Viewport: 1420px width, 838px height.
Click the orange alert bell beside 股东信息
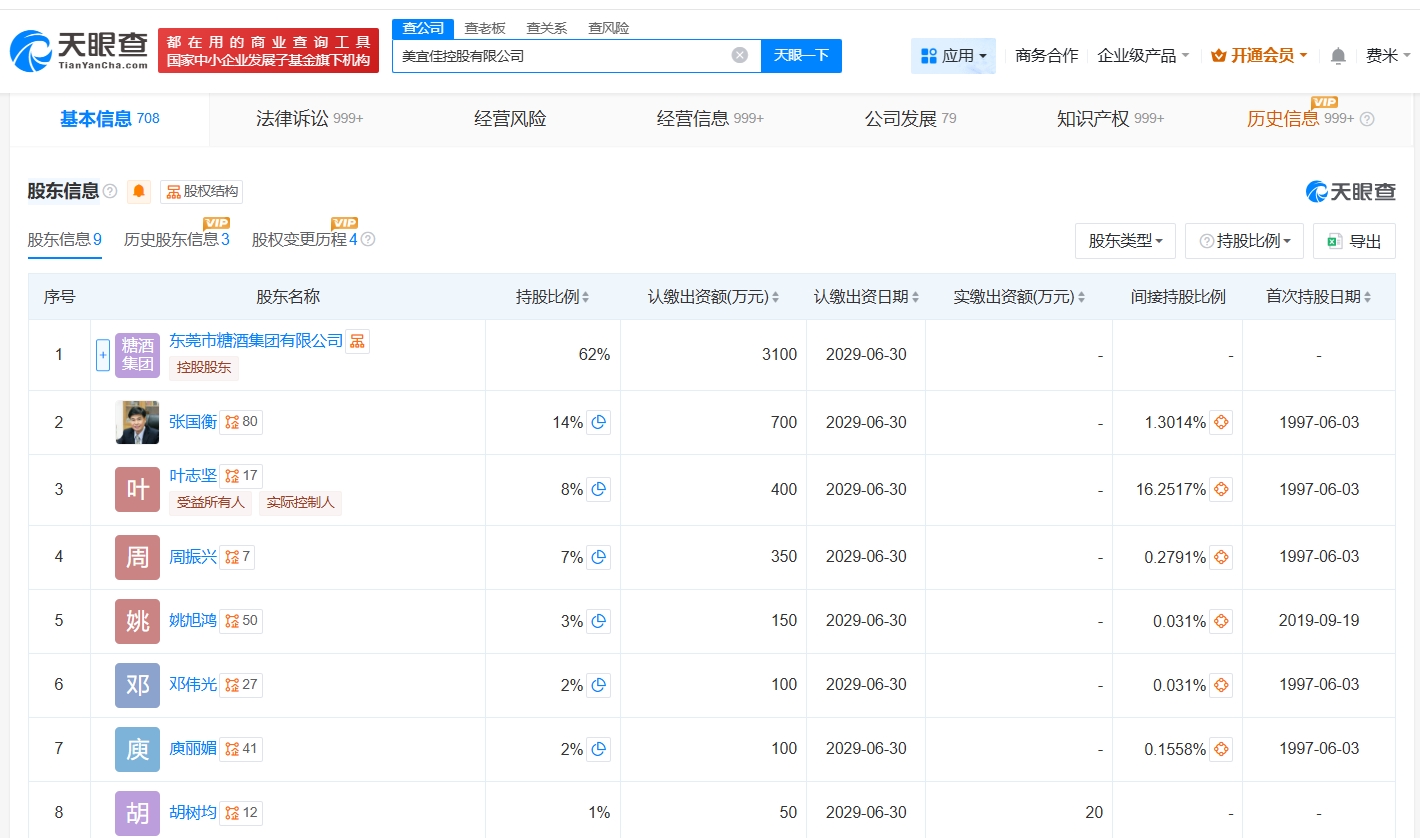click(139, 191)
